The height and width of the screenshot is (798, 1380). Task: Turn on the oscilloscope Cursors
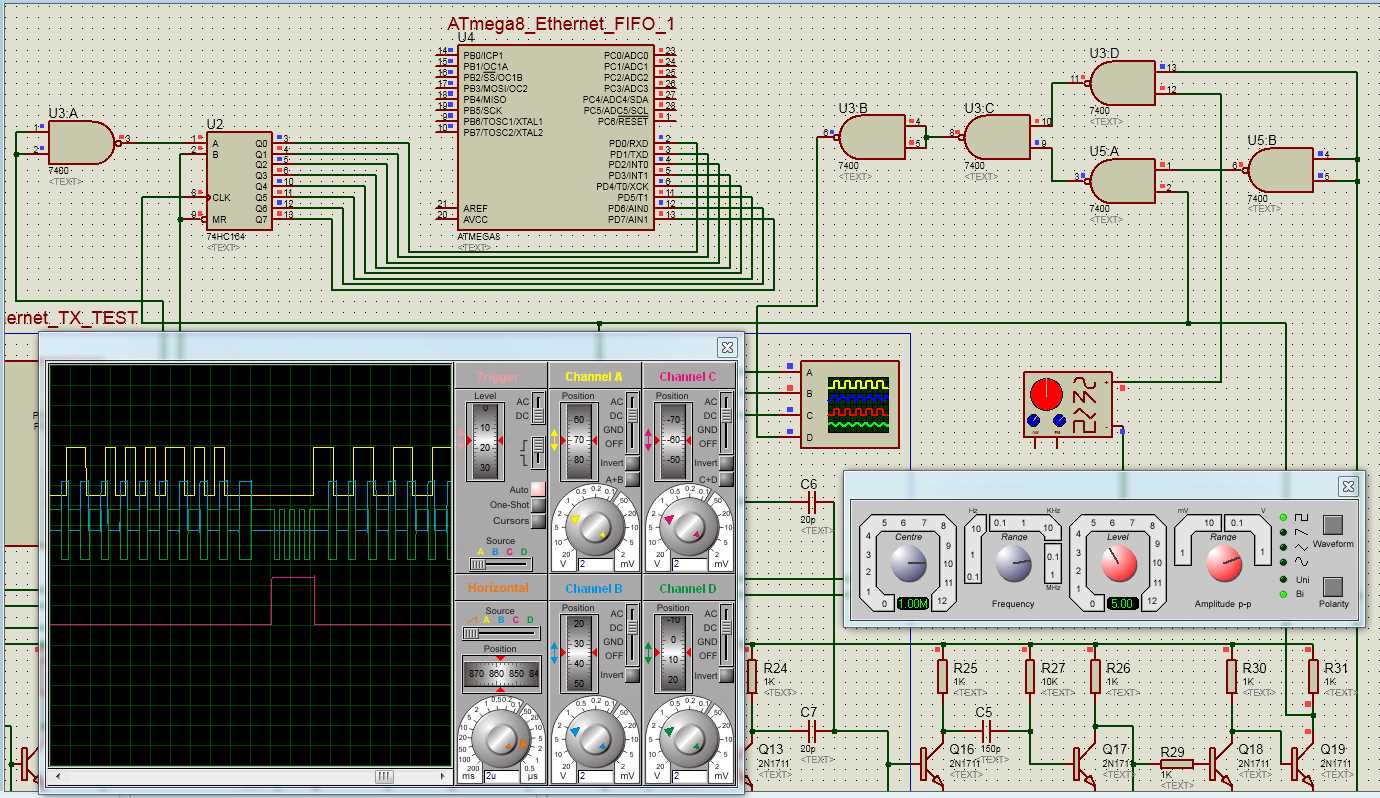coord(538,521)
